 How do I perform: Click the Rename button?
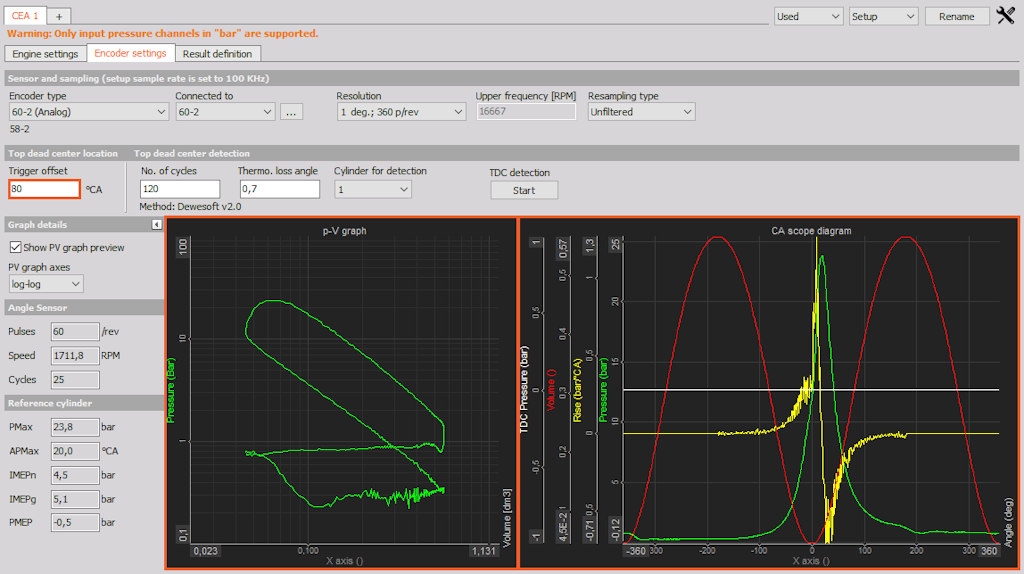click(x=957, y=16)
